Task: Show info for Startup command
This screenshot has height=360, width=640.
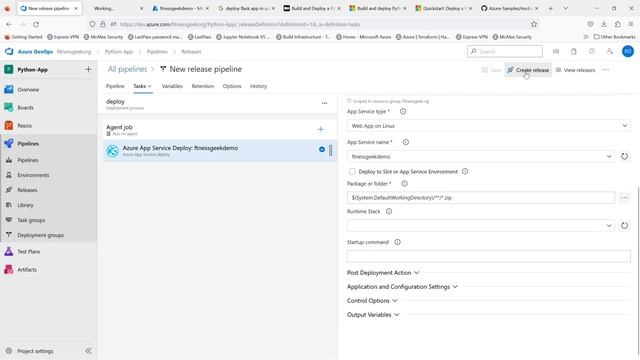Action: 398,242
